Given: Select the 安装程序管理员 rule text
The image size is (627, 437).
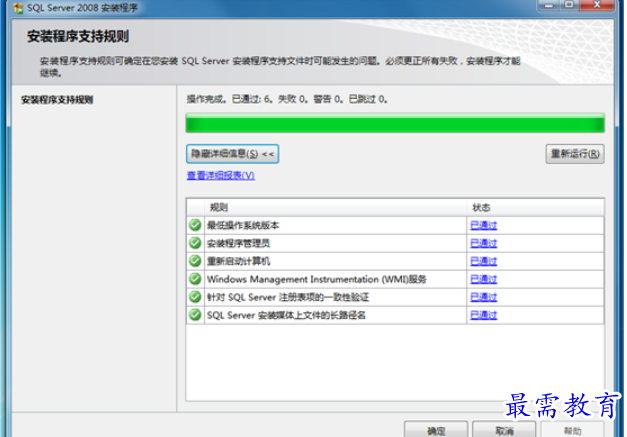Looking at the screenshot, I should click(238, 243).
